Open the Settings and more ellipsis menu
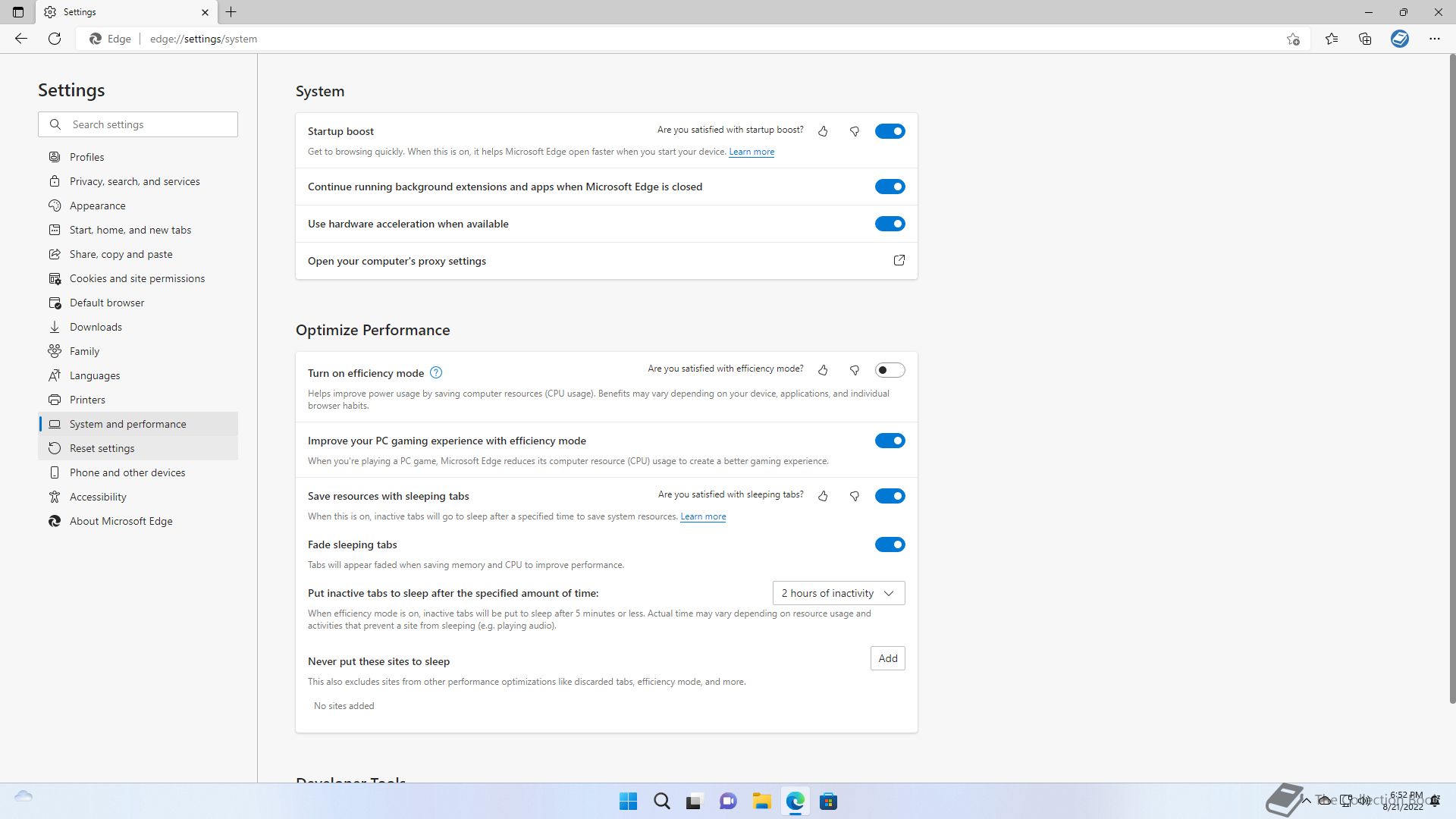The height and width of the screenshot is (819, 1456). pyautogui.click(x=1435, y=39)
